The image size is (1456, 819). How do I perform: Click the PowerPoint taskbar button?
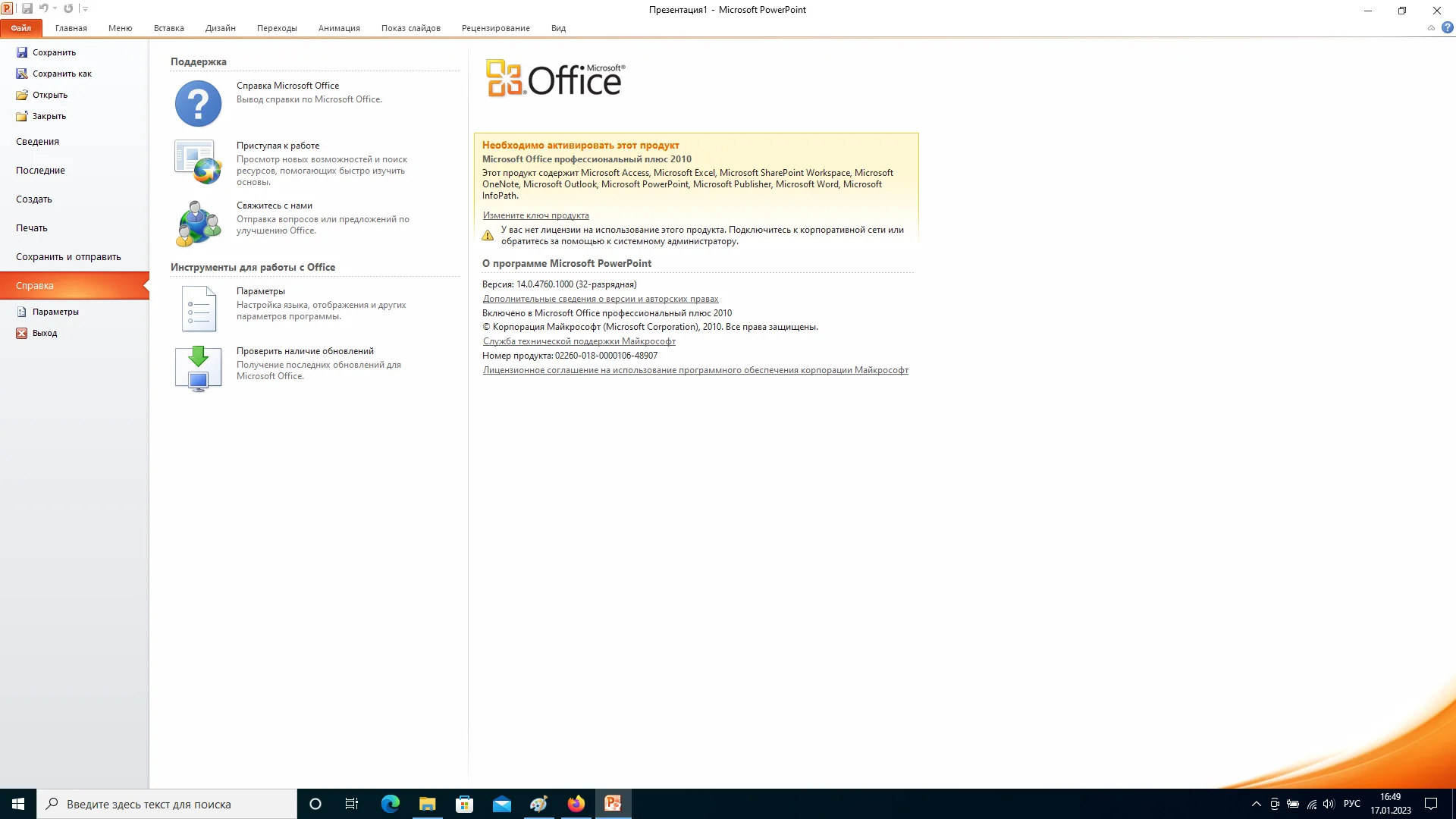tap(613, 804)
